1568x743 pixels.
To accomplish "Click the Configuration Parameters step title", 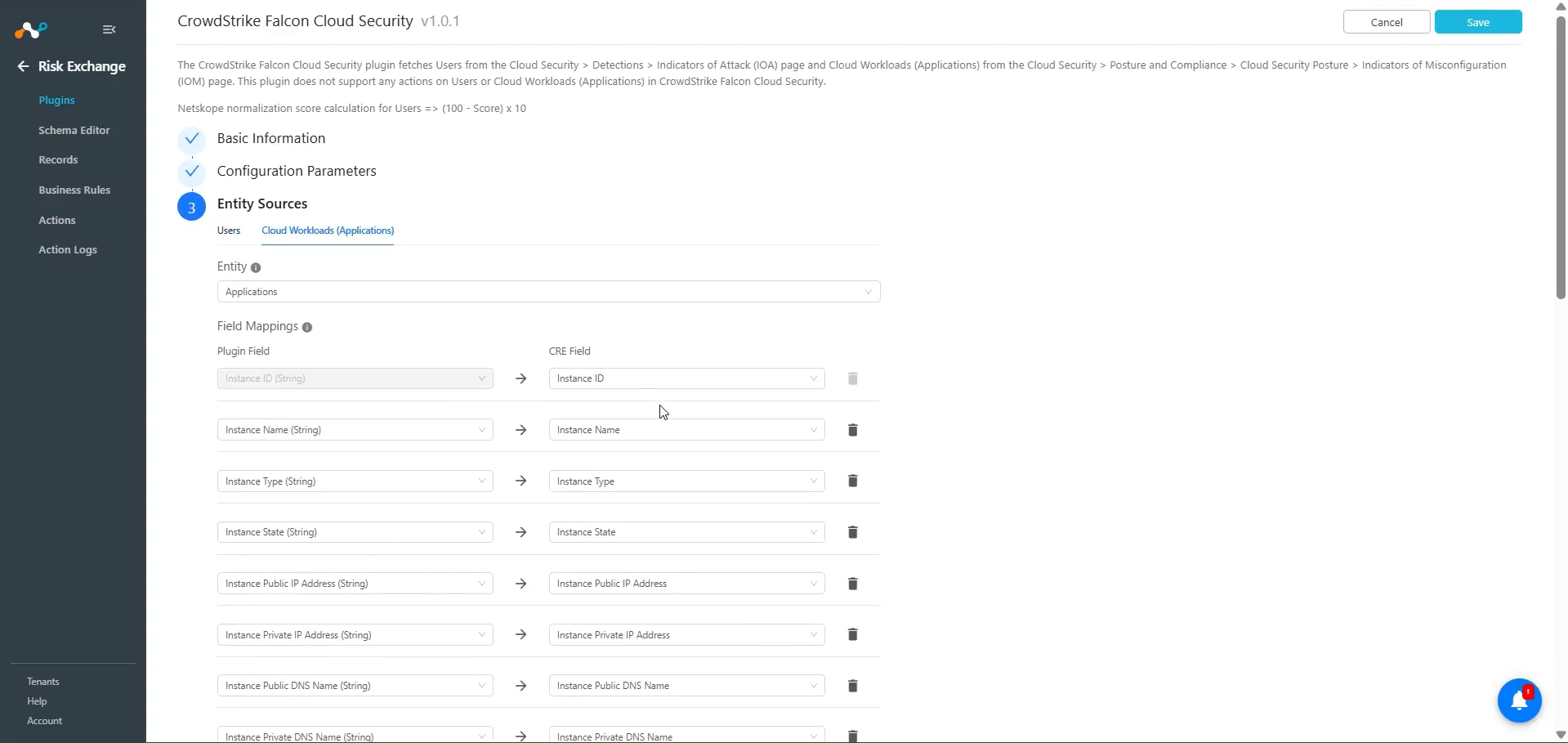I will tap(297, 172).
